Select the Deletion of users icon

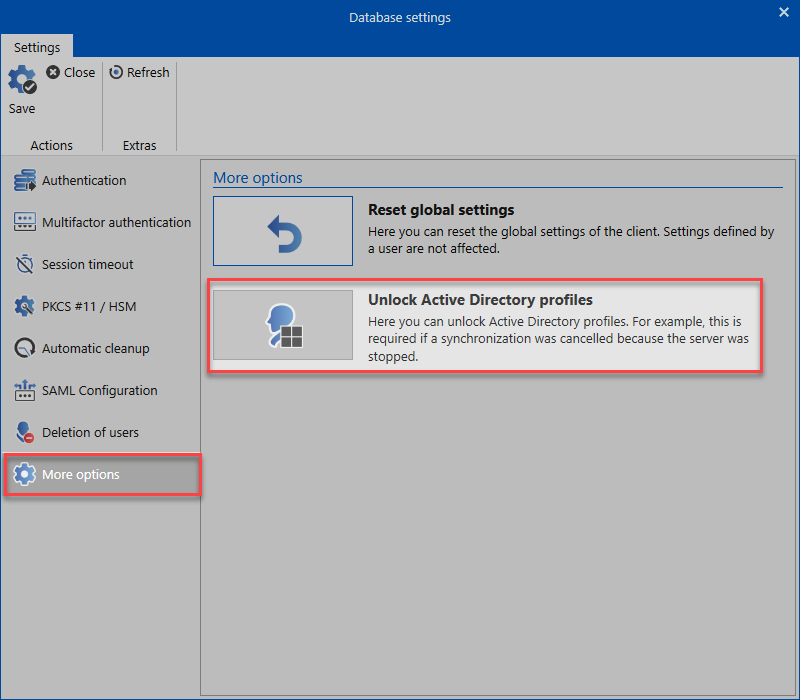(24, 432)
